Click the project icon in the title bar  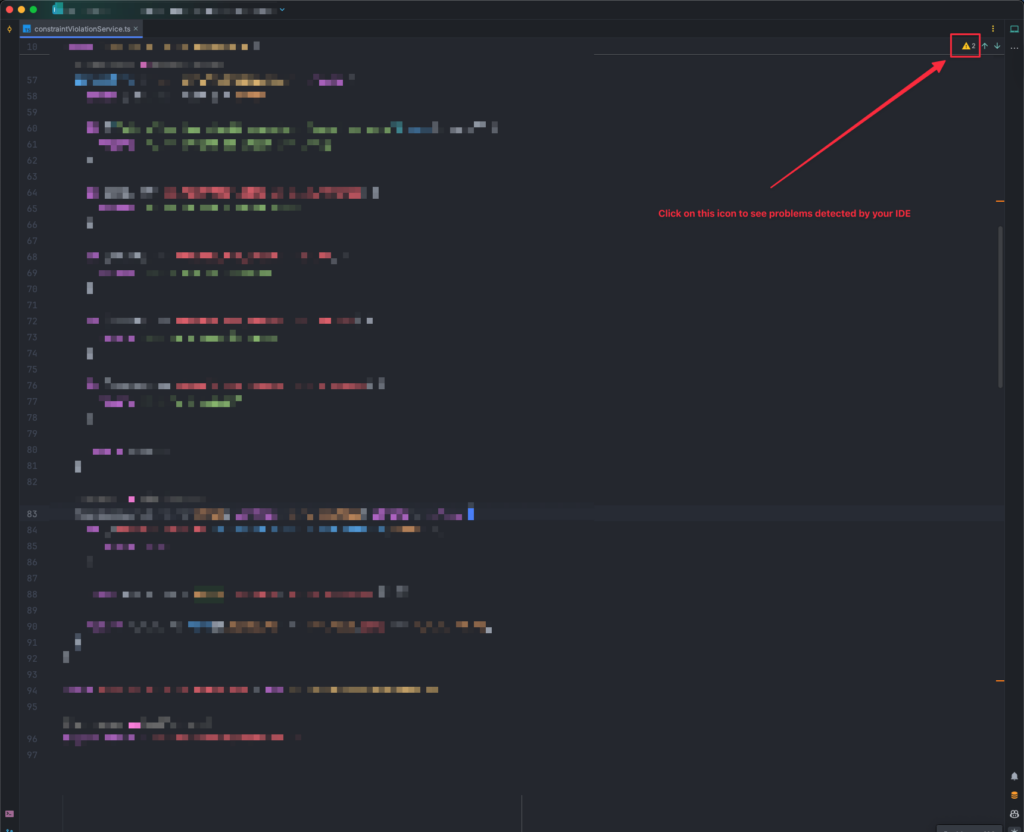click(57, 9)
